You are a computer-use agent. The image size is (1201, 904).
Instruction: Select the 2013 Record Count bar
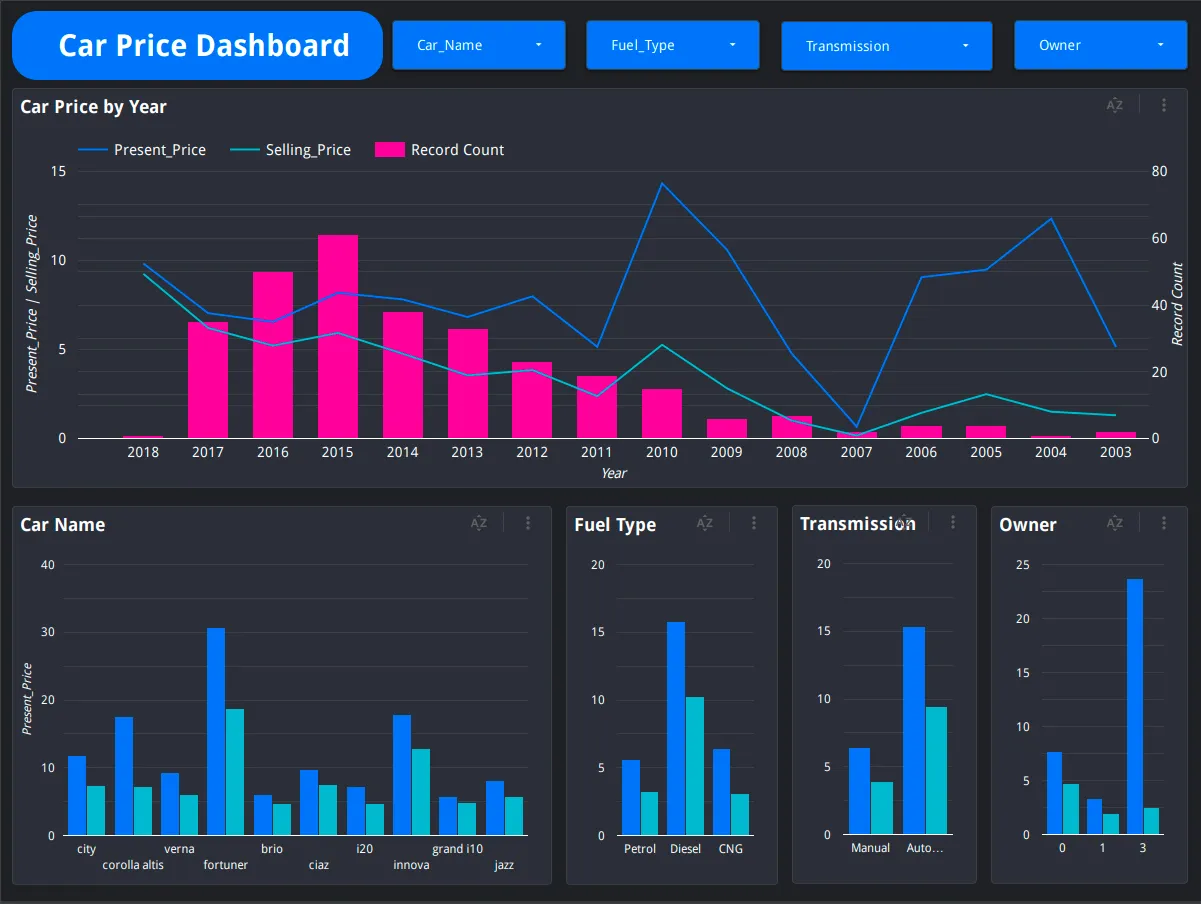[x=468, y=383]
